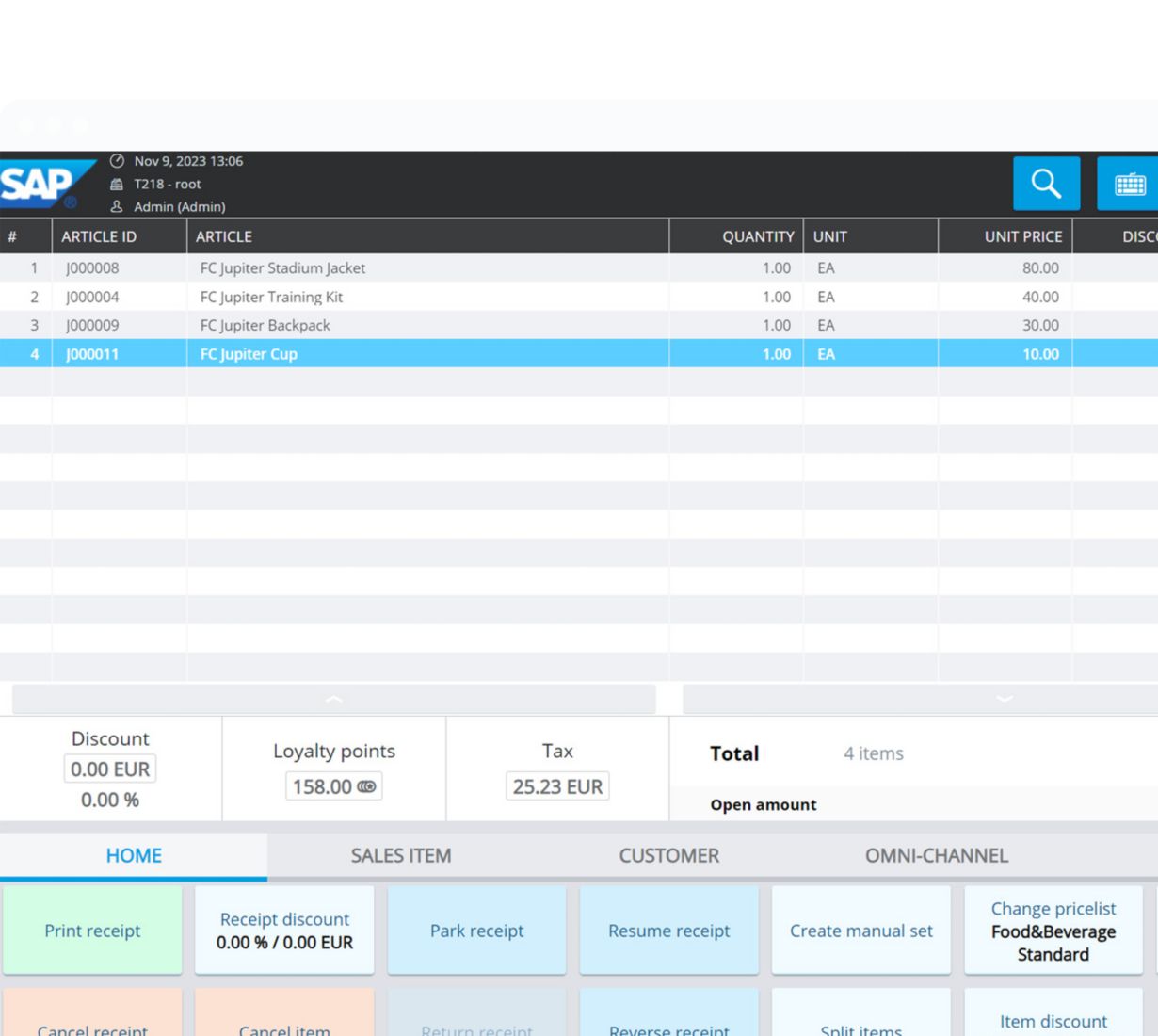Click the loyalty points coin icon
This screenshot has width=1158, height=1036.
click(366, 786)
